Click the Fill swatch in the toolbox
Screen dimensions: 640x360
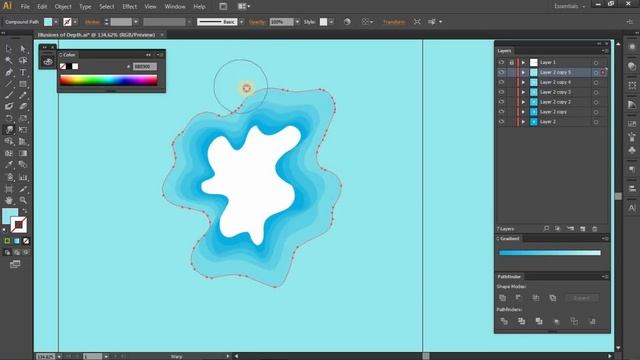tap(10, 216)
